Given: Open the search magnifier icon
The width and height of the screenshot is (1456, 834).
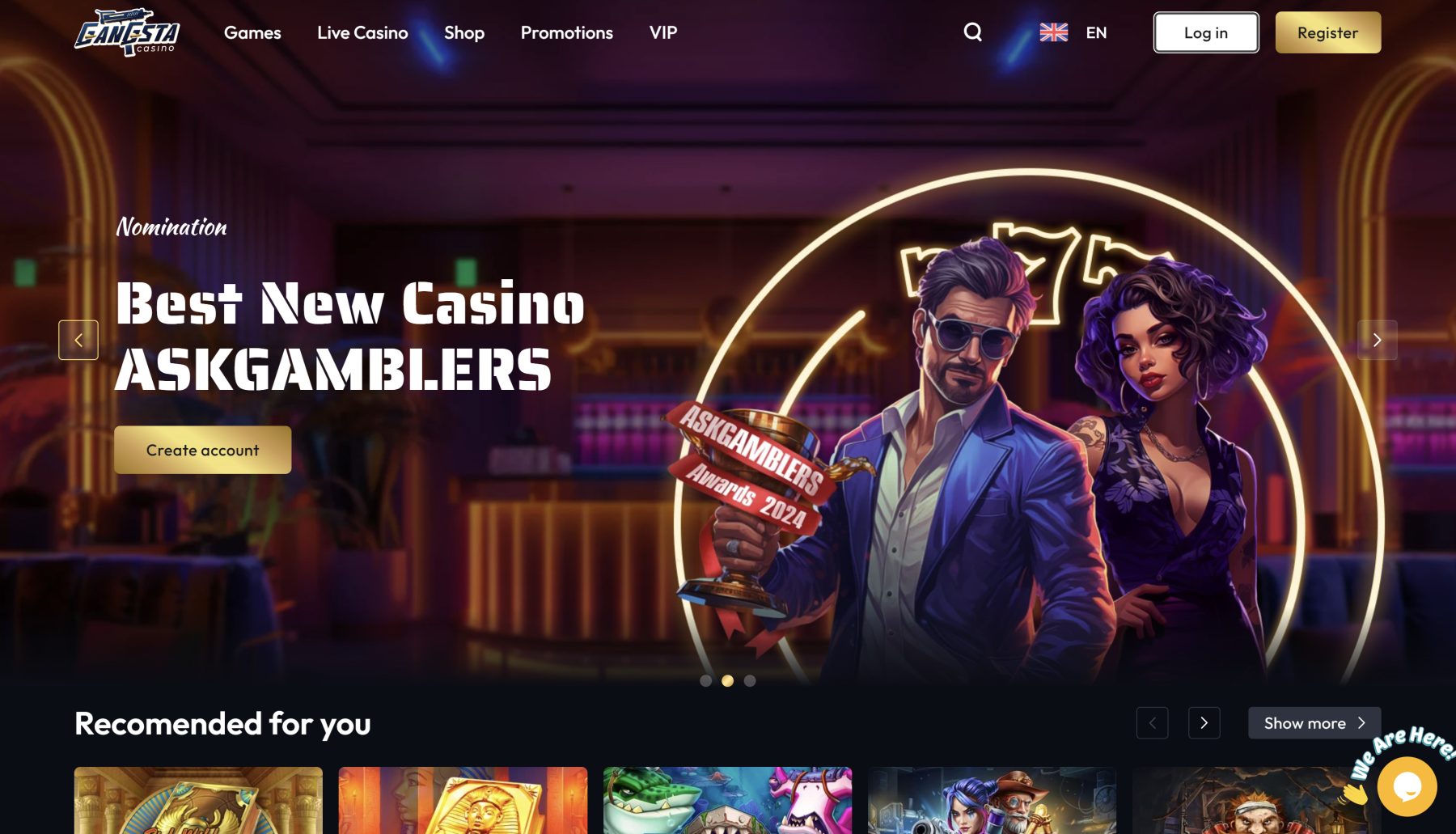Looking at the screenshot, I should click(972, 32).
